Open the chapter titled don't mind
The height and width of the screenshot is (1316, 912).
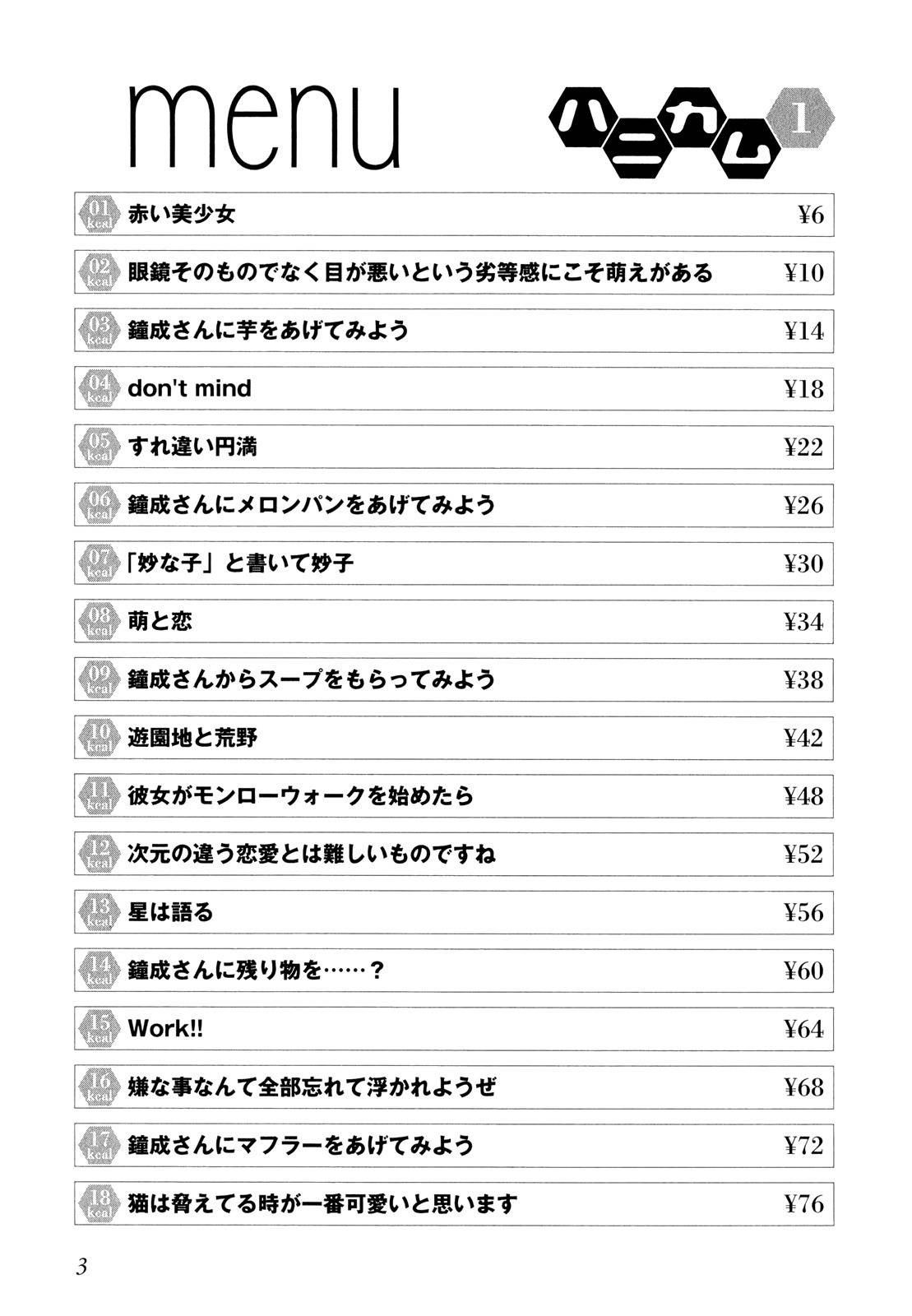pos(190,388)
